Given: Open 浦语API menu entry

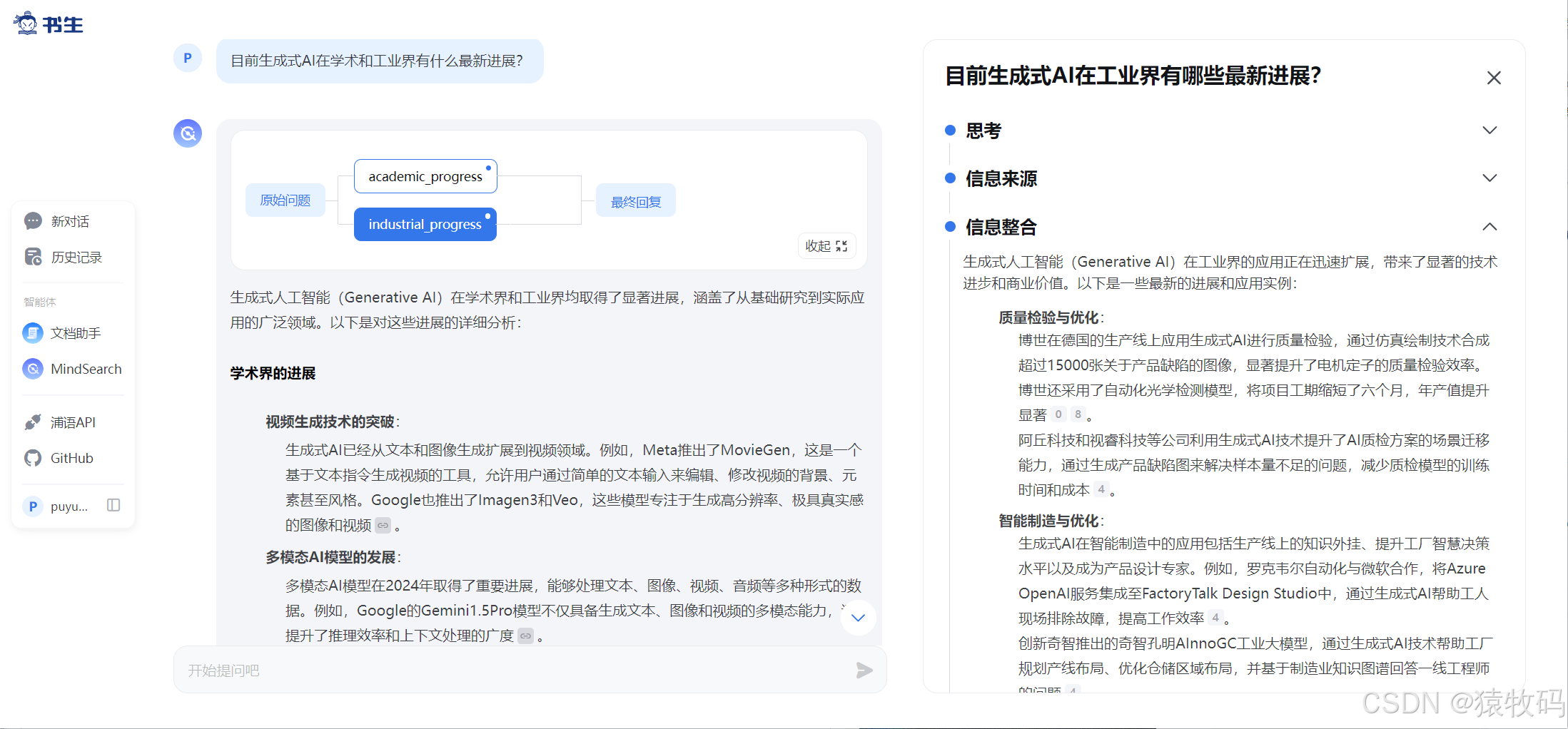Looking at the screenshot, I should pos(73,422).
